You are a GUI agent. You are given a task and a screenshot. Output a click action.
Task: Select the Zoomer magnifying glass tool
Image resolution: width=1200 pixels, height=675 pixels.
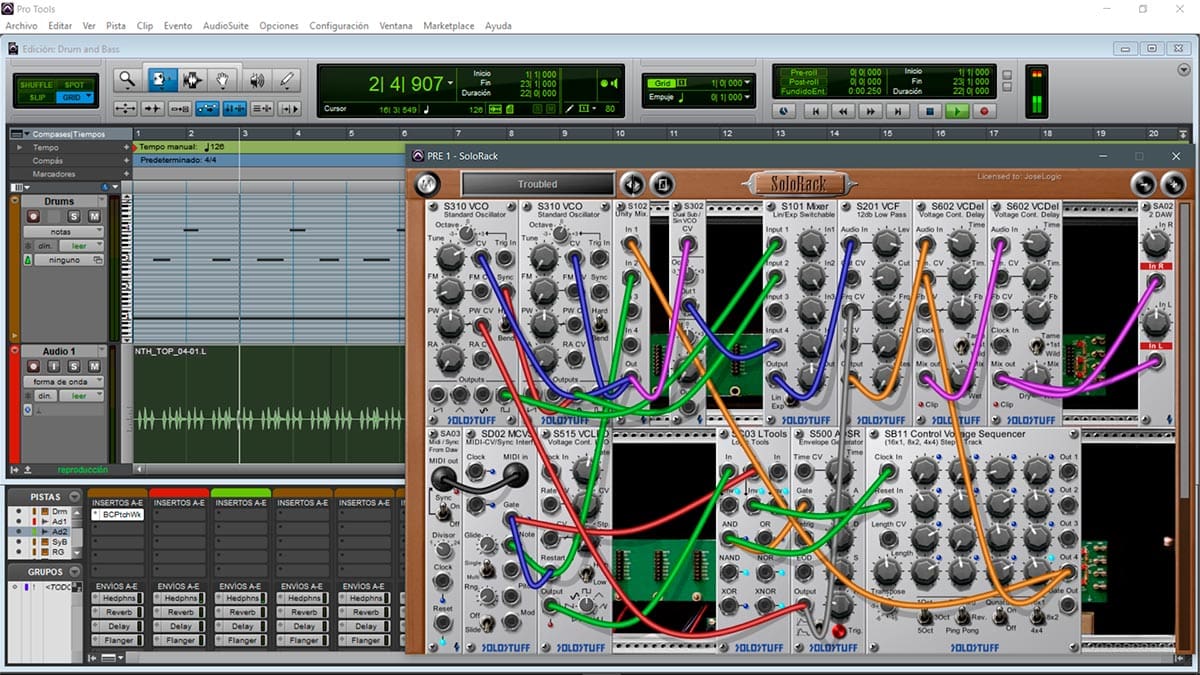click(127, 80)
